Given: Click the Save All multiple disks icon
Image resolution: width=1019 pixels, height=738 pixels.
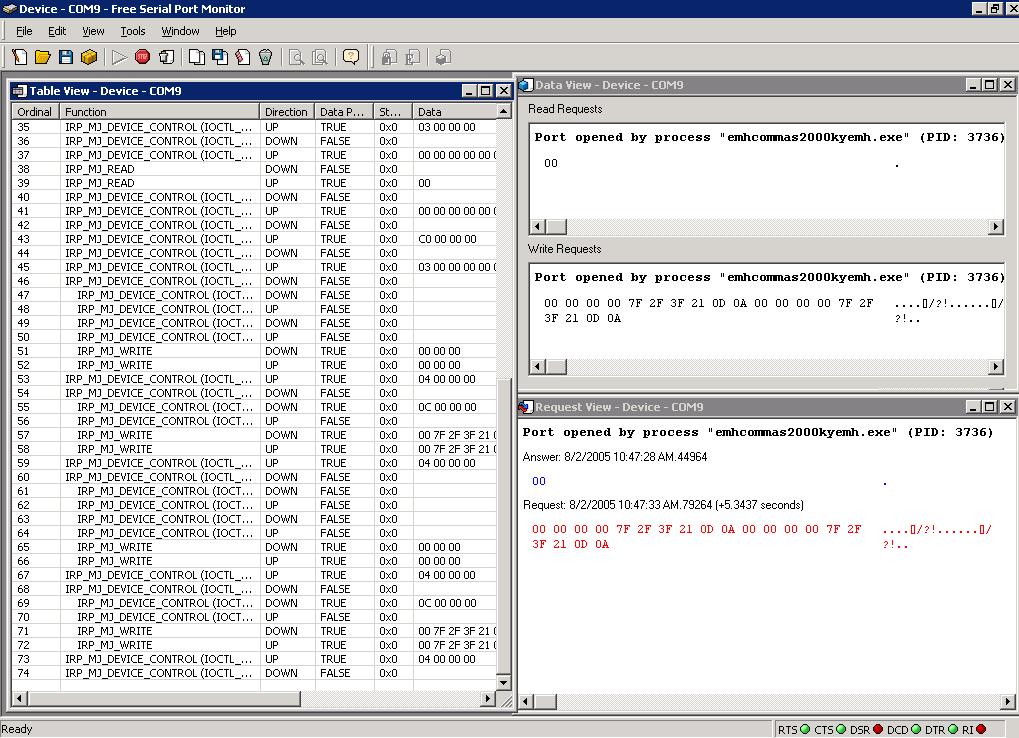Looking at the screenshot, I should pyautogui.click(x=220, y=57).
